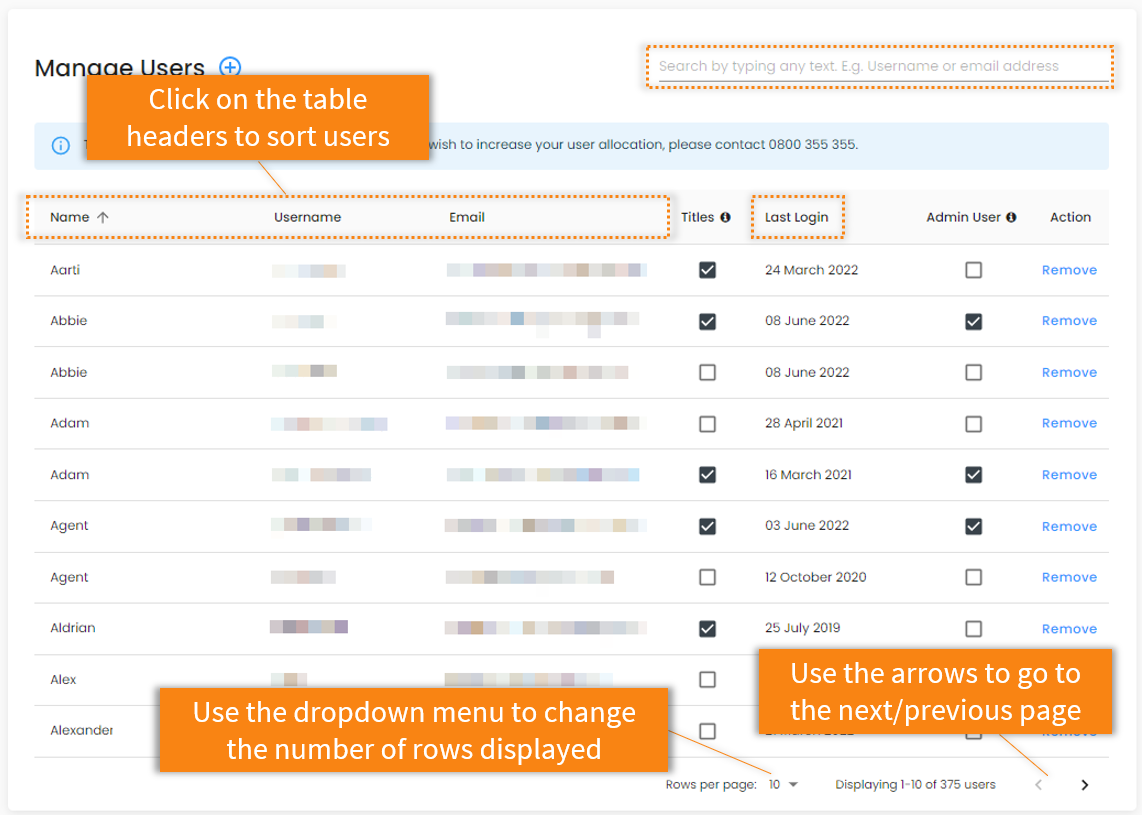This screenshot has height=815, width=1143.
Task: Click the name Aldrian in the table
Action: 73,628
